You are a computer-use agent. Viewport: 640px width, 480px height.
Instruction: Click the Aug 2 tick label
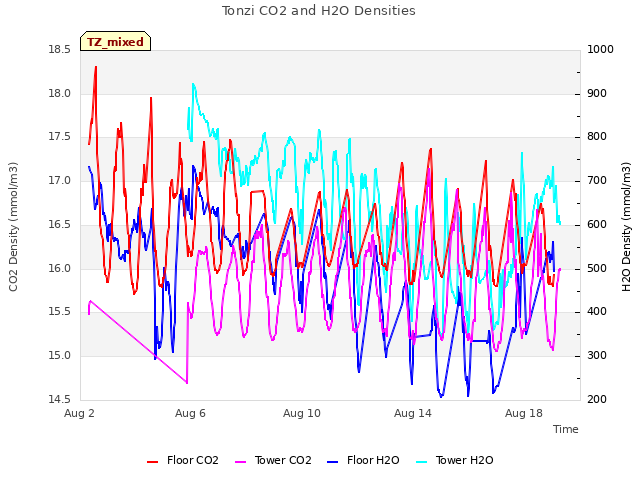point(79,413)
